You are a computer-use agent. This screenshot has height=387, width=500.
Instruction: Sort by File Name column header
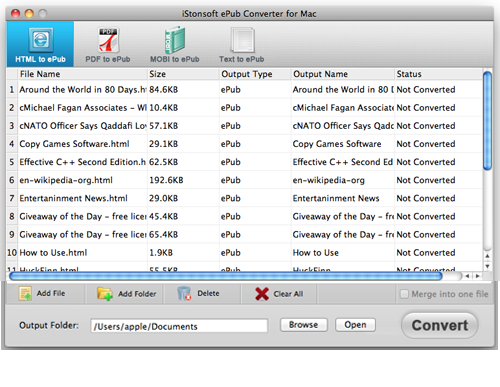83,74
